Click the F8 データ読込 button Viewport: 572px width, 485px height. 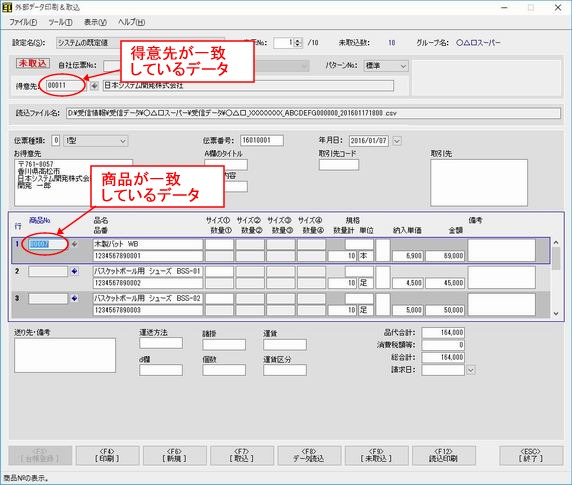pyautogui.click(x=309, y=455)
